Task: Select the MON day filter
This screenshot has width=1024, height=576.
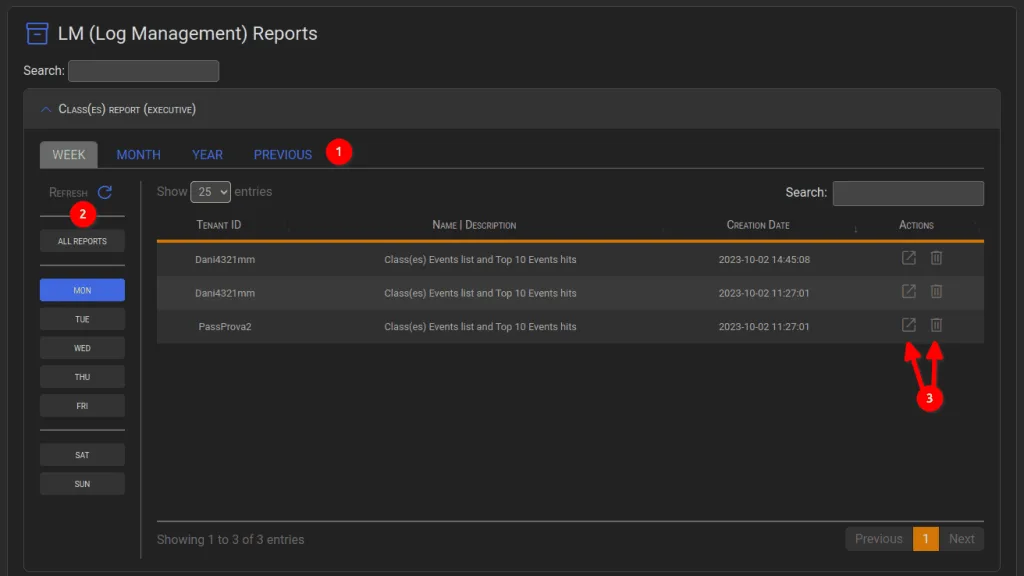Action: pyautogui.click(x=82, y=290)
